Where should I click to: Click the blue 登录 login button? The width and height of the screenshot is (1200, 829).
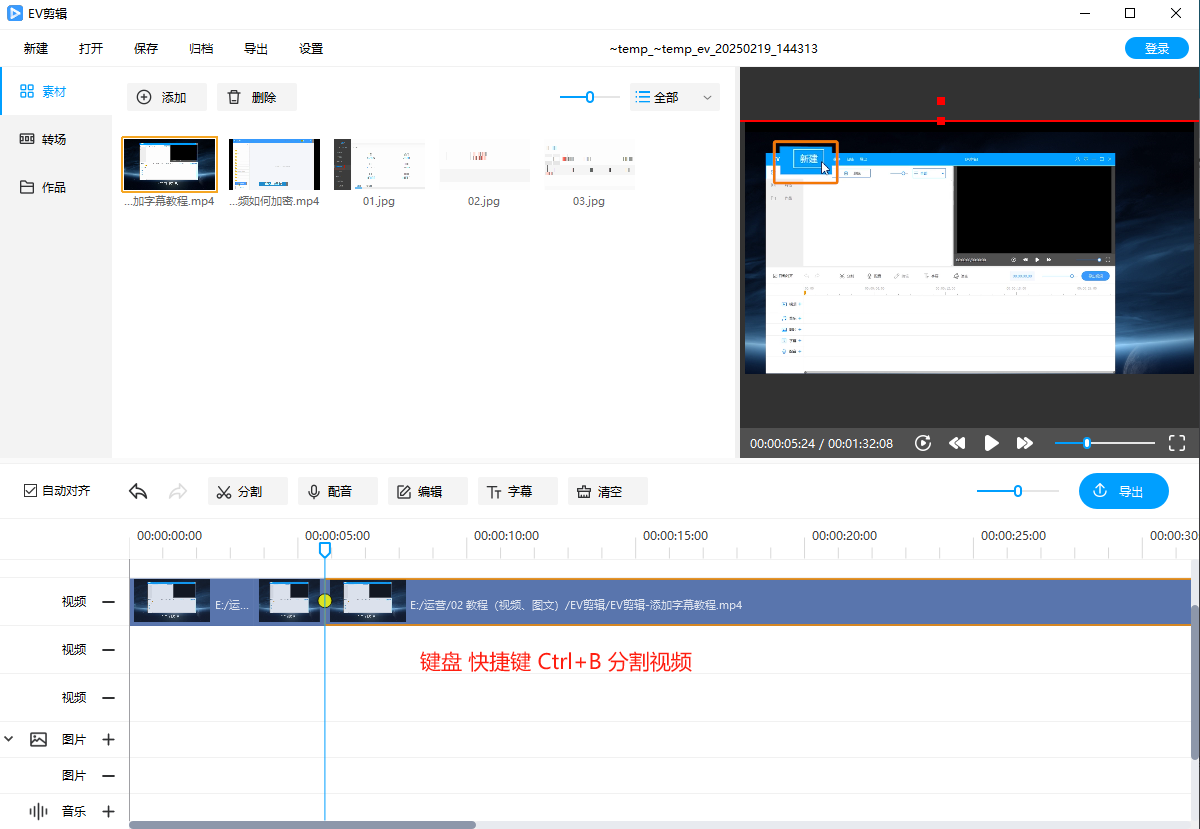click(1156, 48)
